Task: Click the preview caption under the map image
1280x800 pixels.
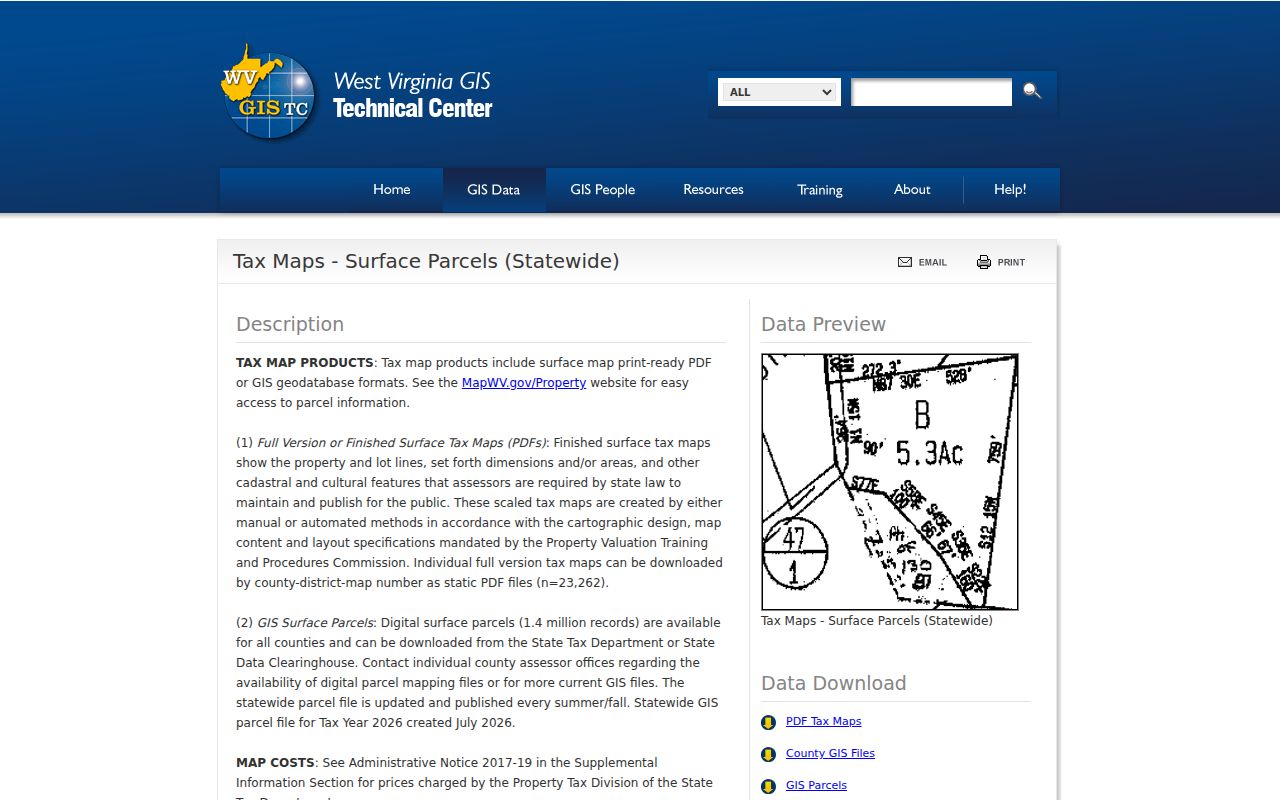Action: point(877,620)
